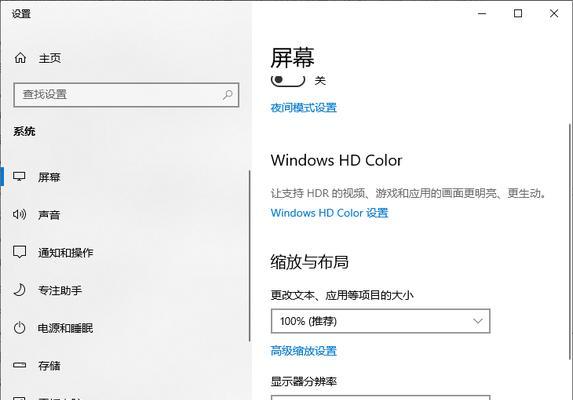Screen dimensions: 573x400
Task: Click the 通知和操作 speech bubble icon
Action: [19, 252]
